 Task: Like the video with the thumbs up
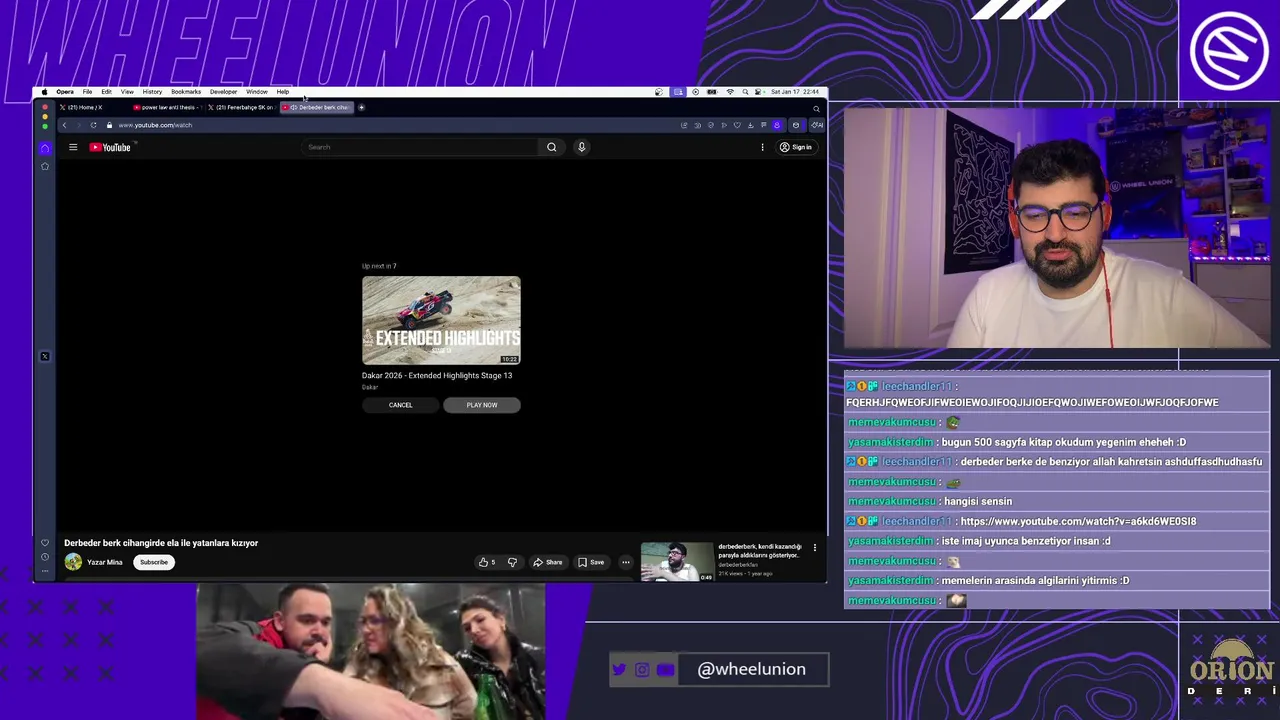click(x=487, y=562)
